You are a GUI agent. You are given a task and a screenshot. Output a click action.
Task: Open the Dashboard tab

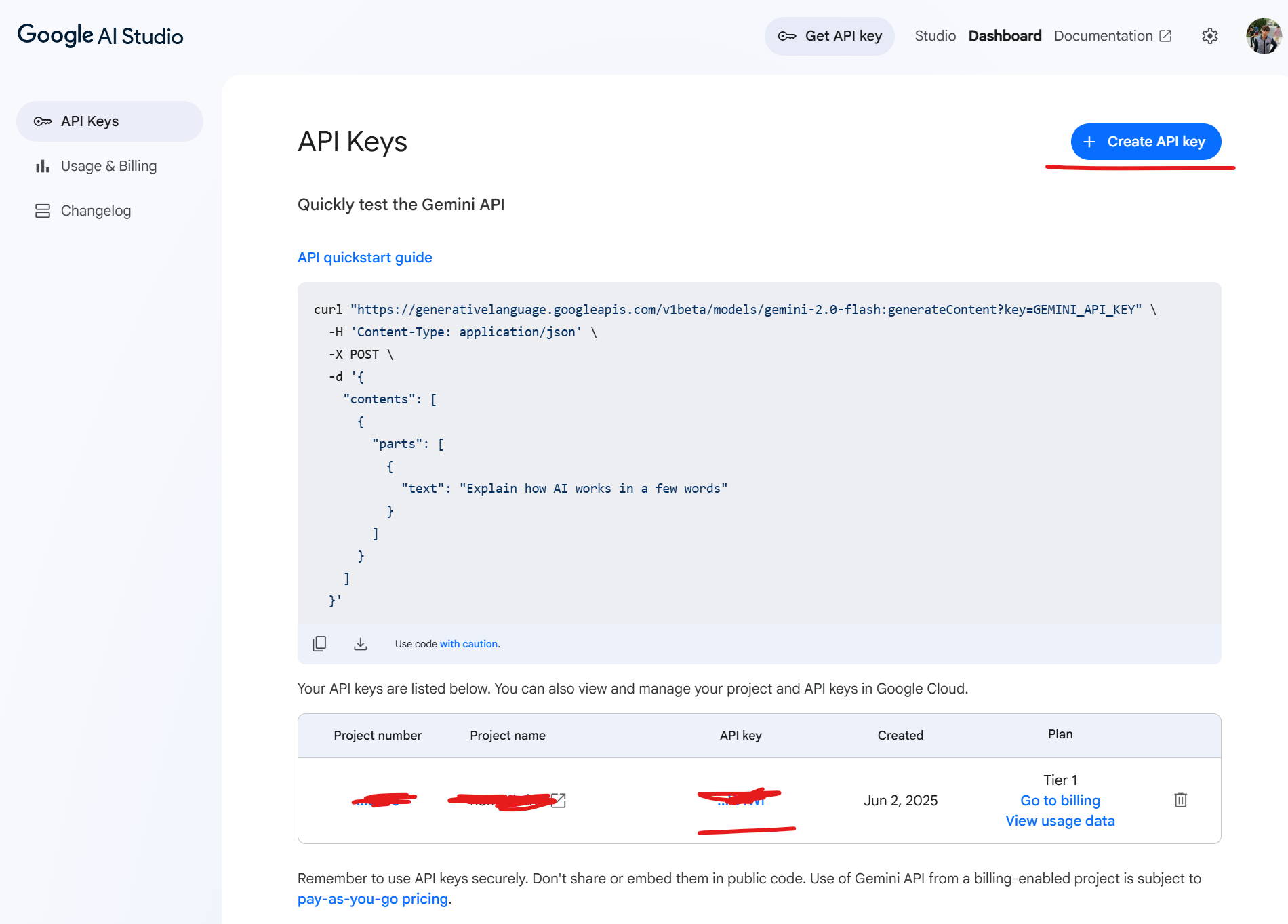(1005, 36)
